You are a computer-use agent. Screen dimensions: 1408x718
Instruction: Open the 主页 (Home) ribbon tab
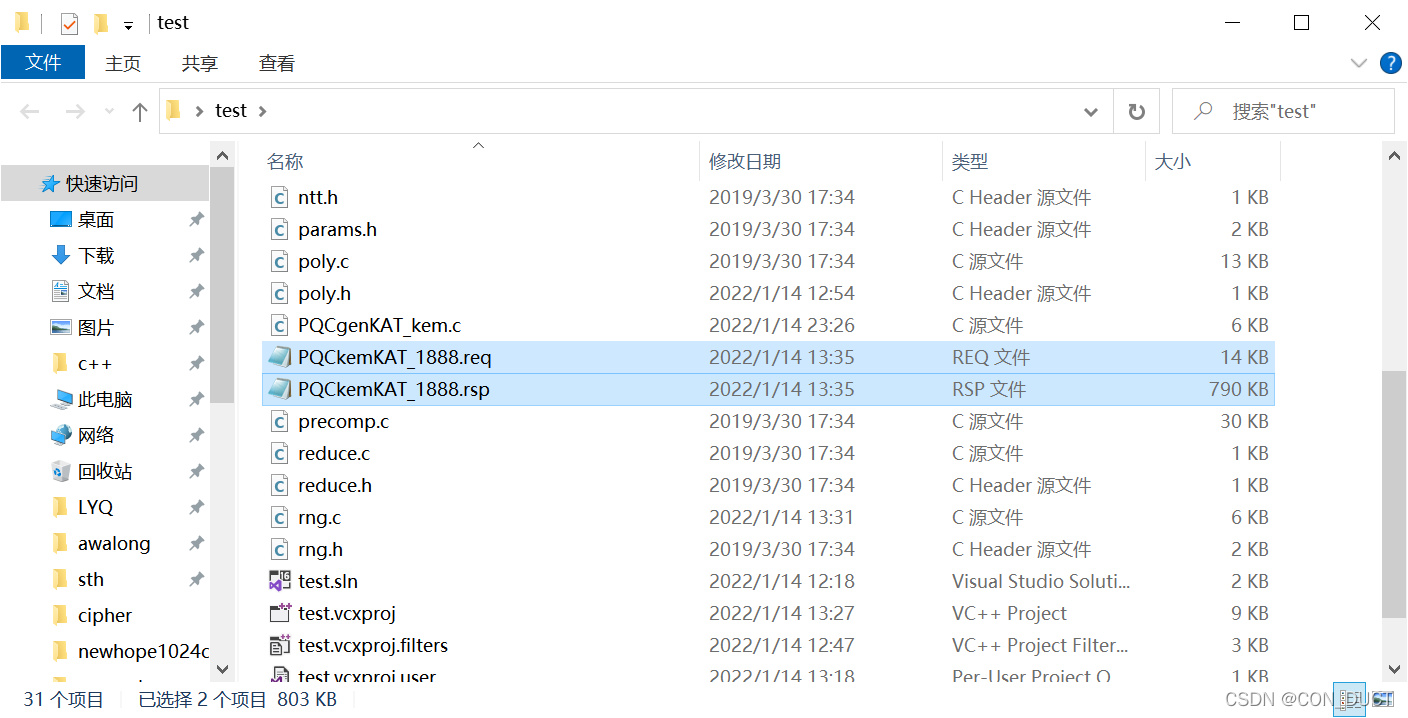click(x=123, y=63)
